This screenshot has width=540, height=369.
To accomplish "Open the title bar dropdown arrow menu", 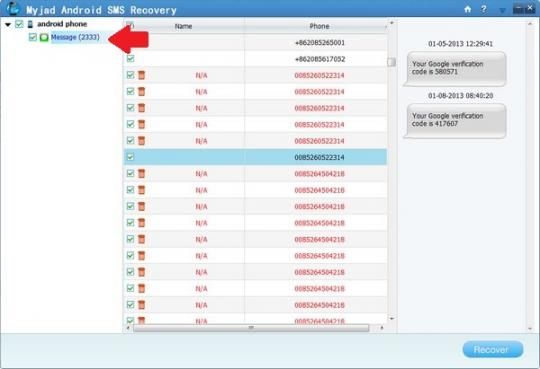I will 502,10.
